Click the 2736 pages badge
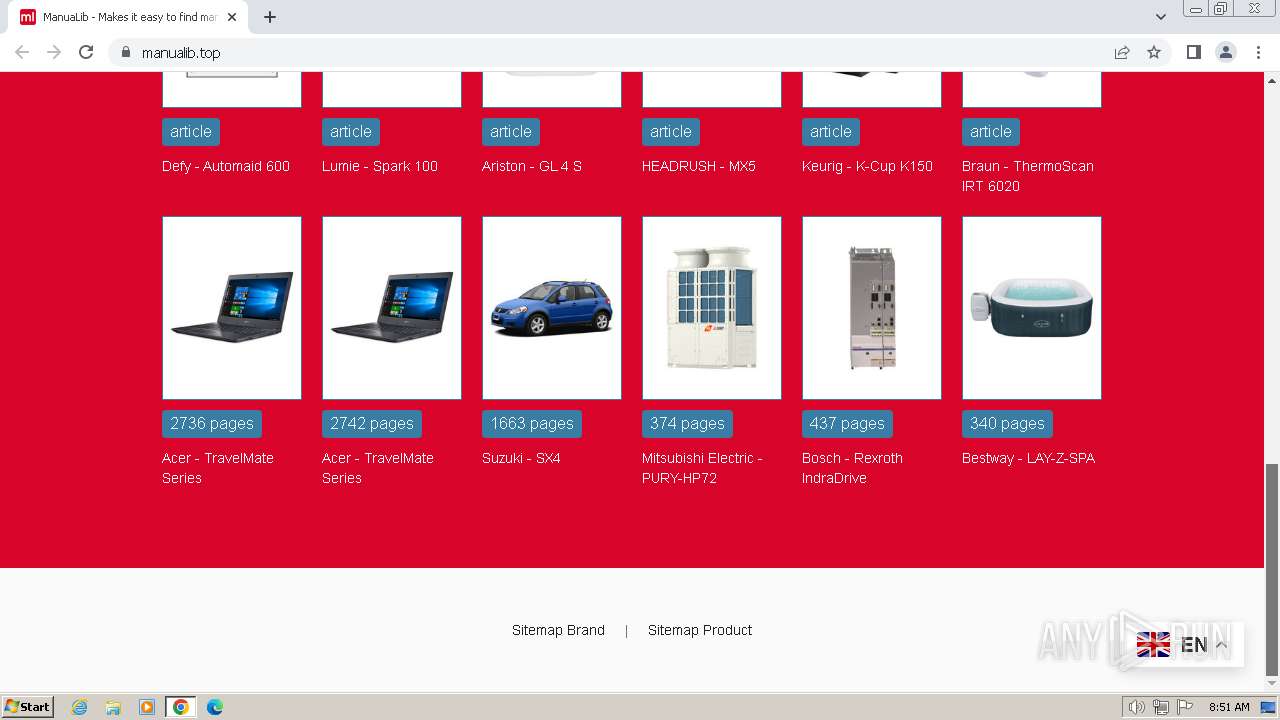 point(212,424)
